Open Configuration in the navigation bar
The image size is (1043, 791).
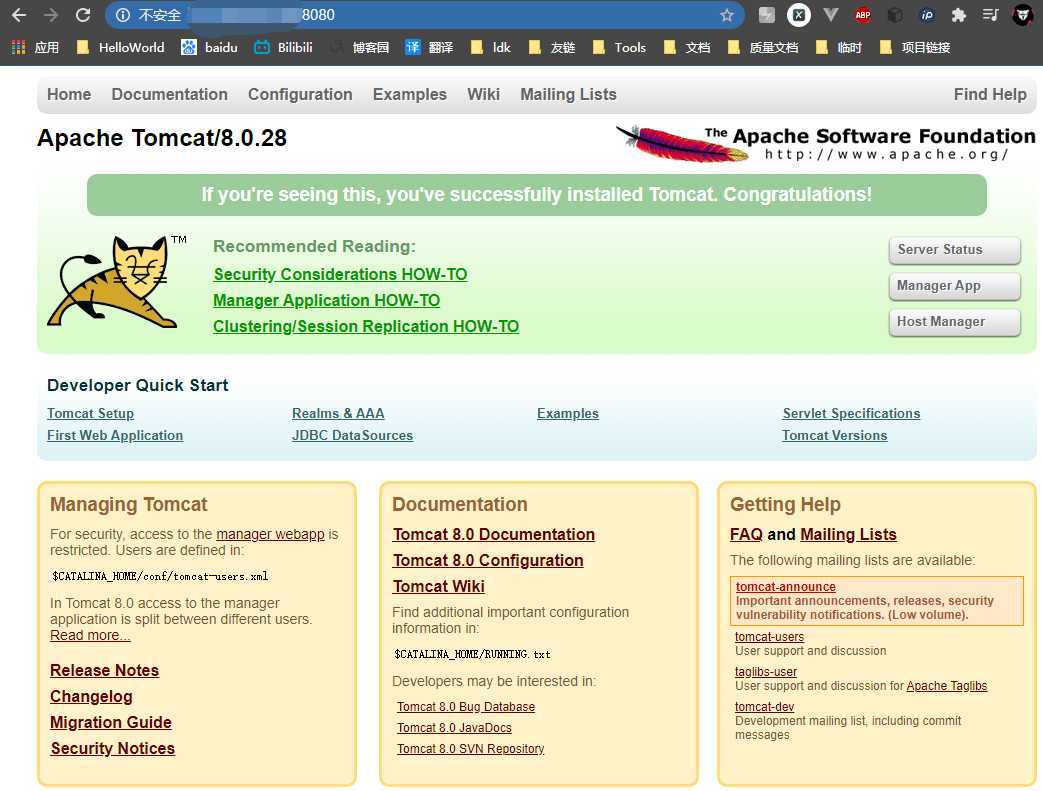tap(300, 94)
